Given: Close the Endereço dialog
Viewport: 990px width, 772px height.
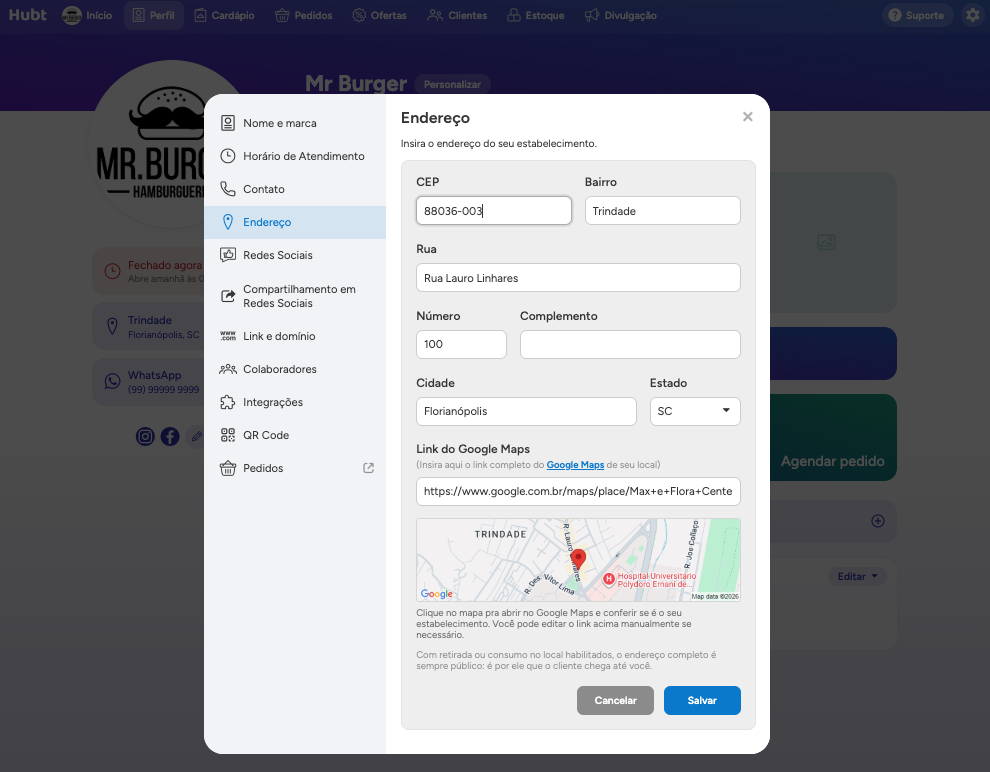Looking at the screenshot, I should (748, 117).
